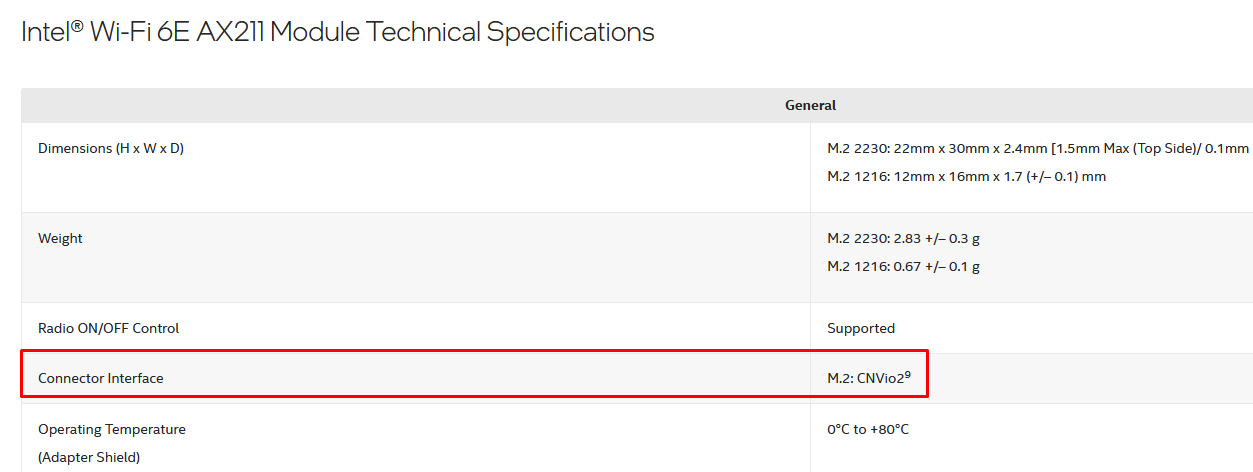Click the M.2 1216 12mm x 16mm dimensions line
The width and height of the screenshot is (1253, 472).
click(966, 176)
